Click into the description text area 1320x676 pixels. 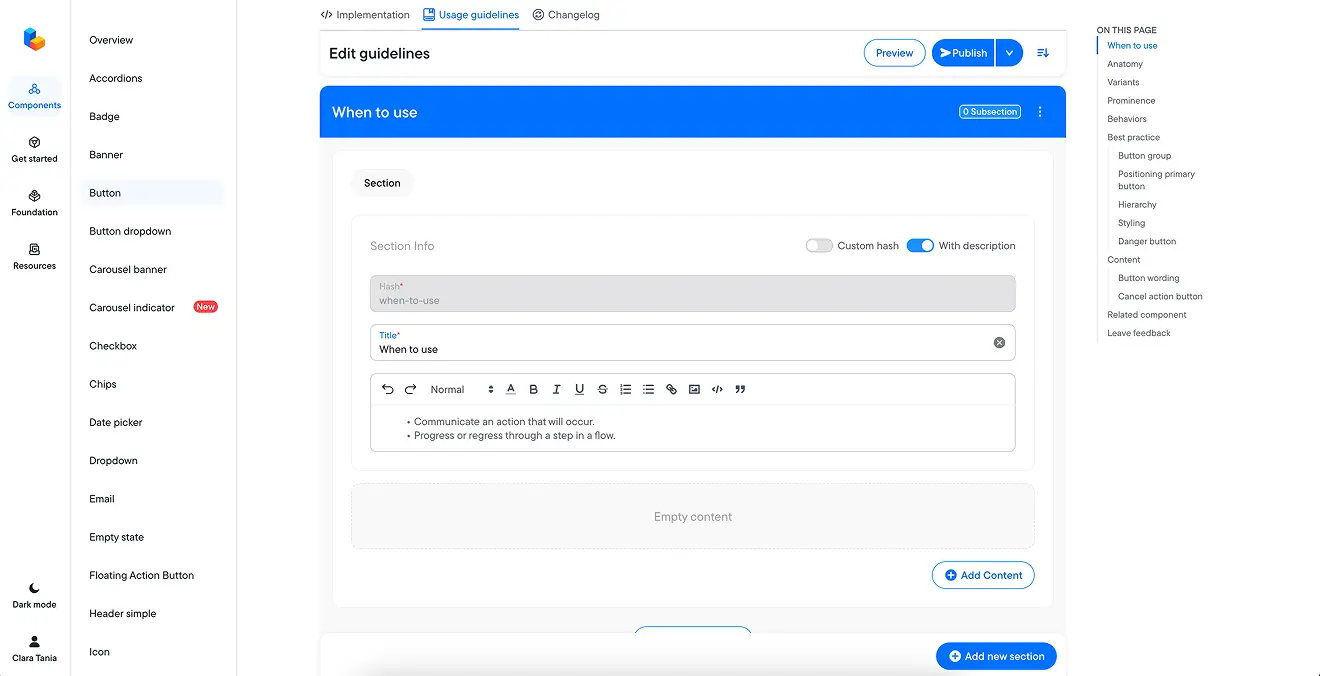click(x=692, y=429)
